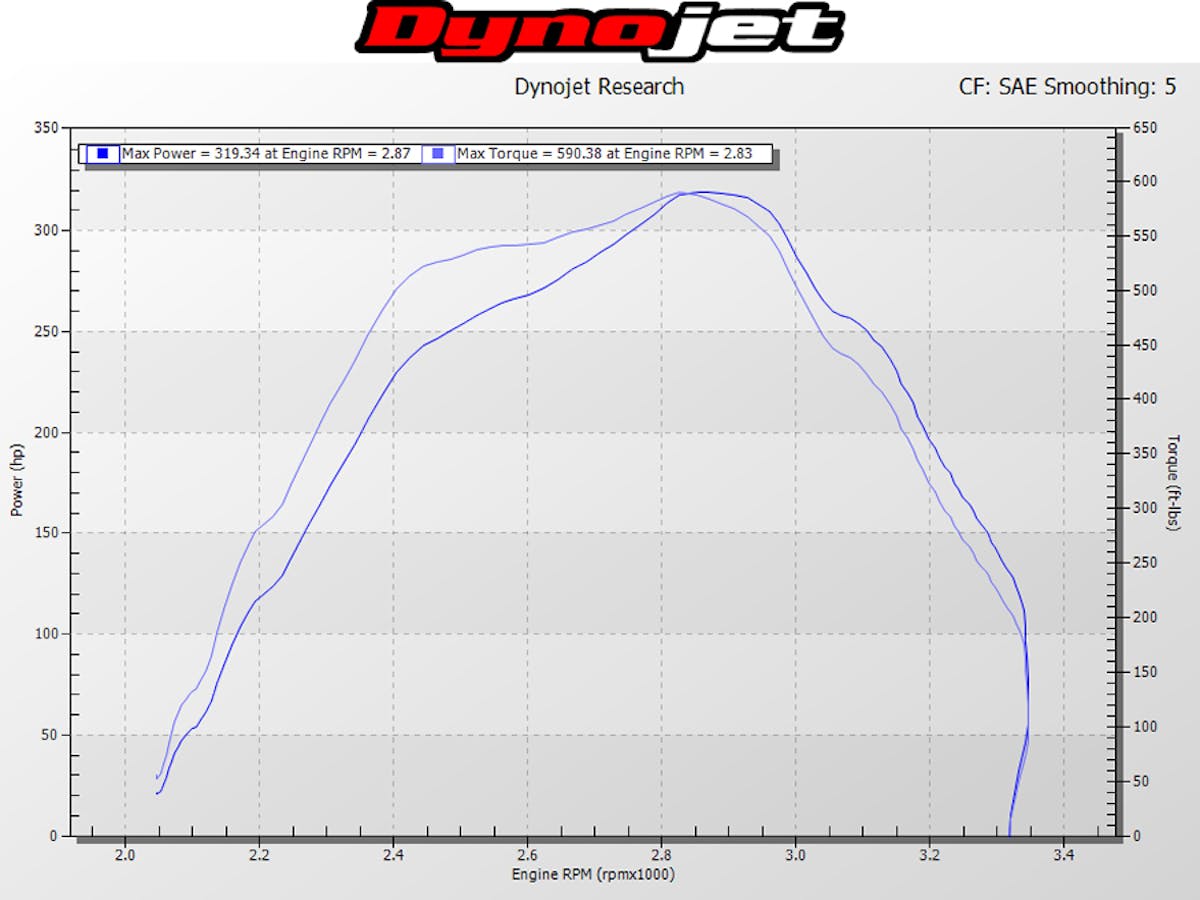The width and height of the screenshot is (1200, 900).
Task: Select the Max Torque = 590.38 legend text
Action: (611, 154)
